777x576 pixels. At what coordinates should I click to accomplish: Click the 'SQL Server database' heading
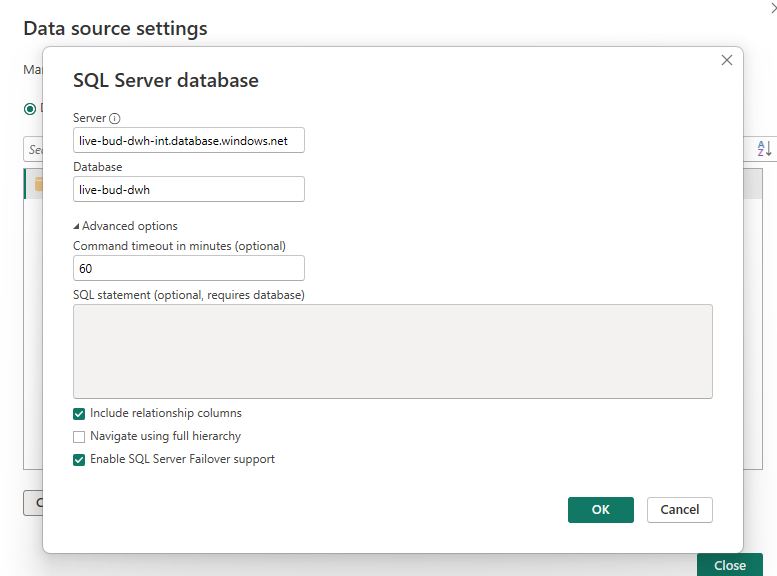pyautogui.click(x=166, y=80)
